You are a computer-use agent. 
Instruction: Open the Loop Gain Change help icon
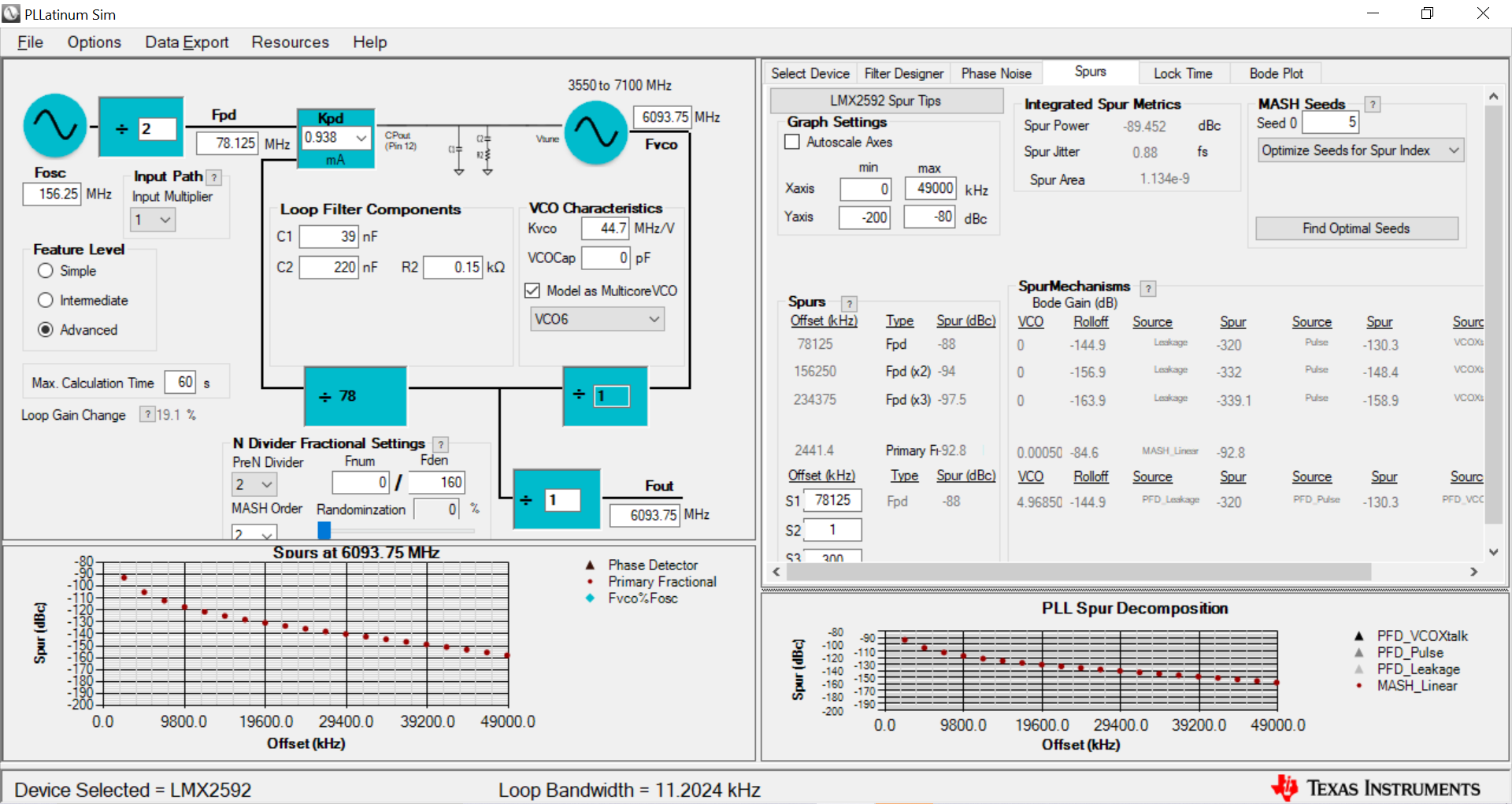146,414
